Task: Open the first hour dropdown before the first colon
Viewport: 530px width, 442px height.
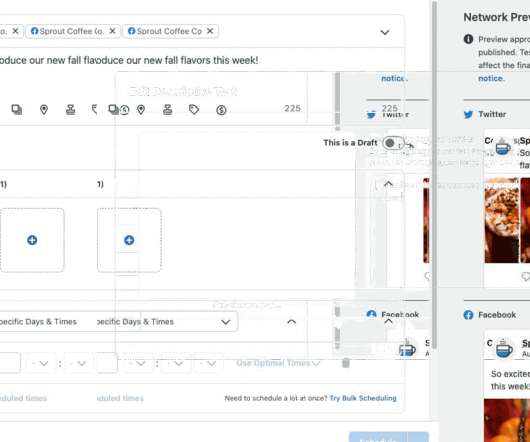Action: (40, 363)
